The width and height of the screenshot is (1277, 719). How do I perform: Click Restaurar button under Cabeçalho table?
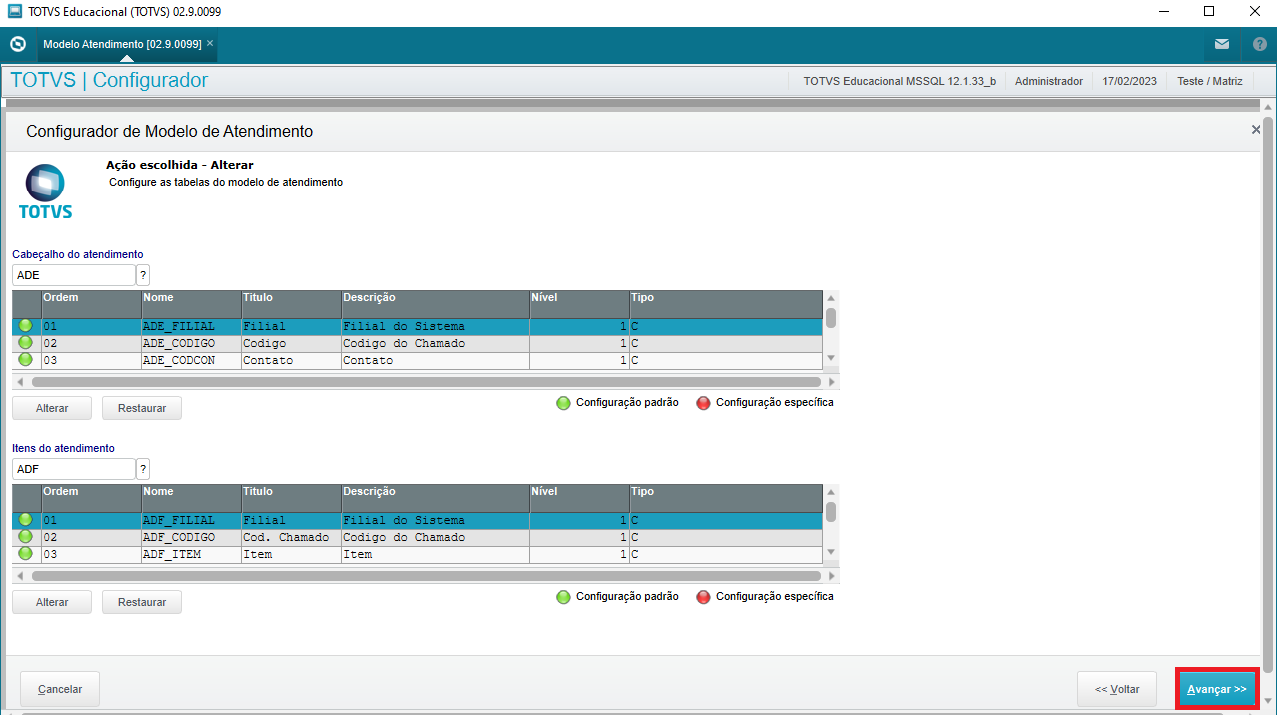coord(141,408)
